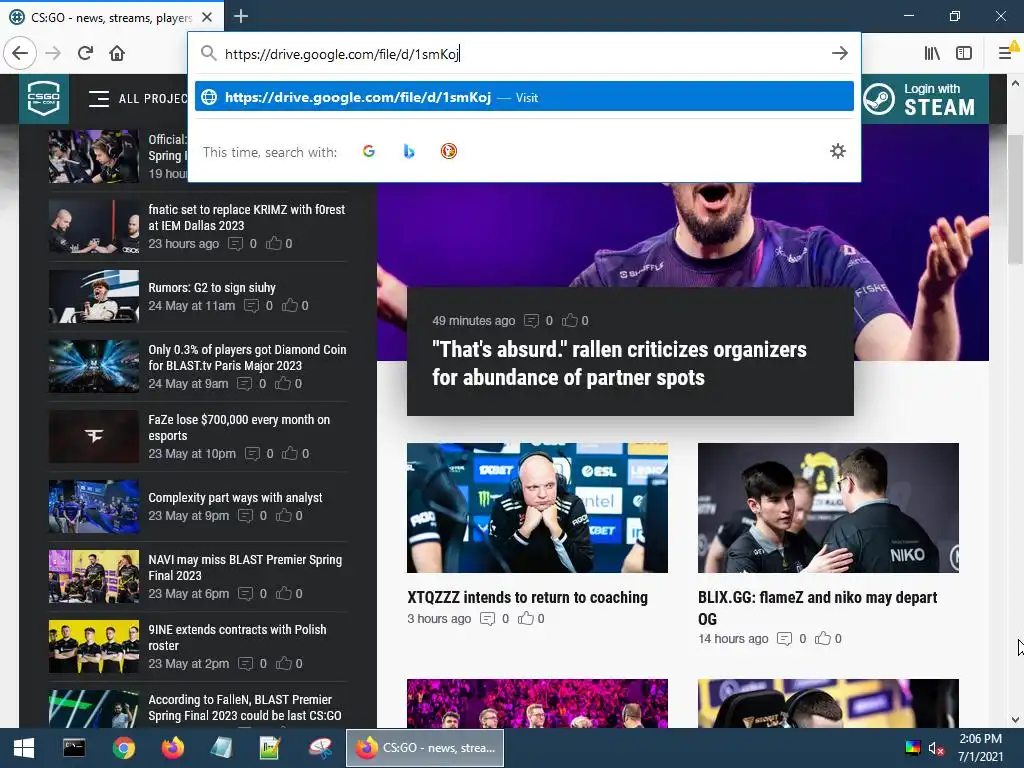Open the Library toolbar icon
1024x768 pixels.
click(x=932, y=53)
